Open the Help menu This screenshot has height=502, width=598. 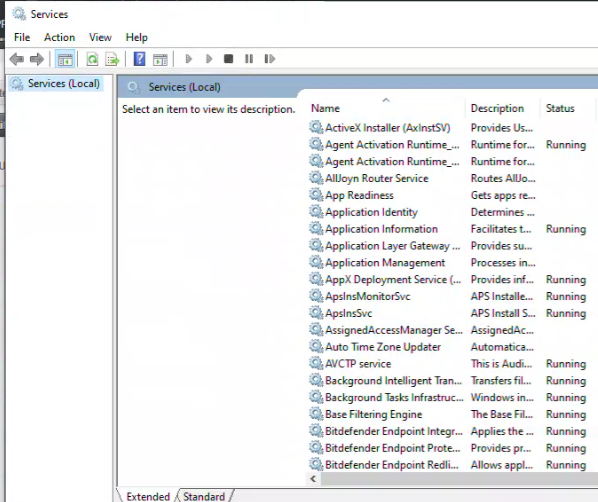[x=137, y=37]
